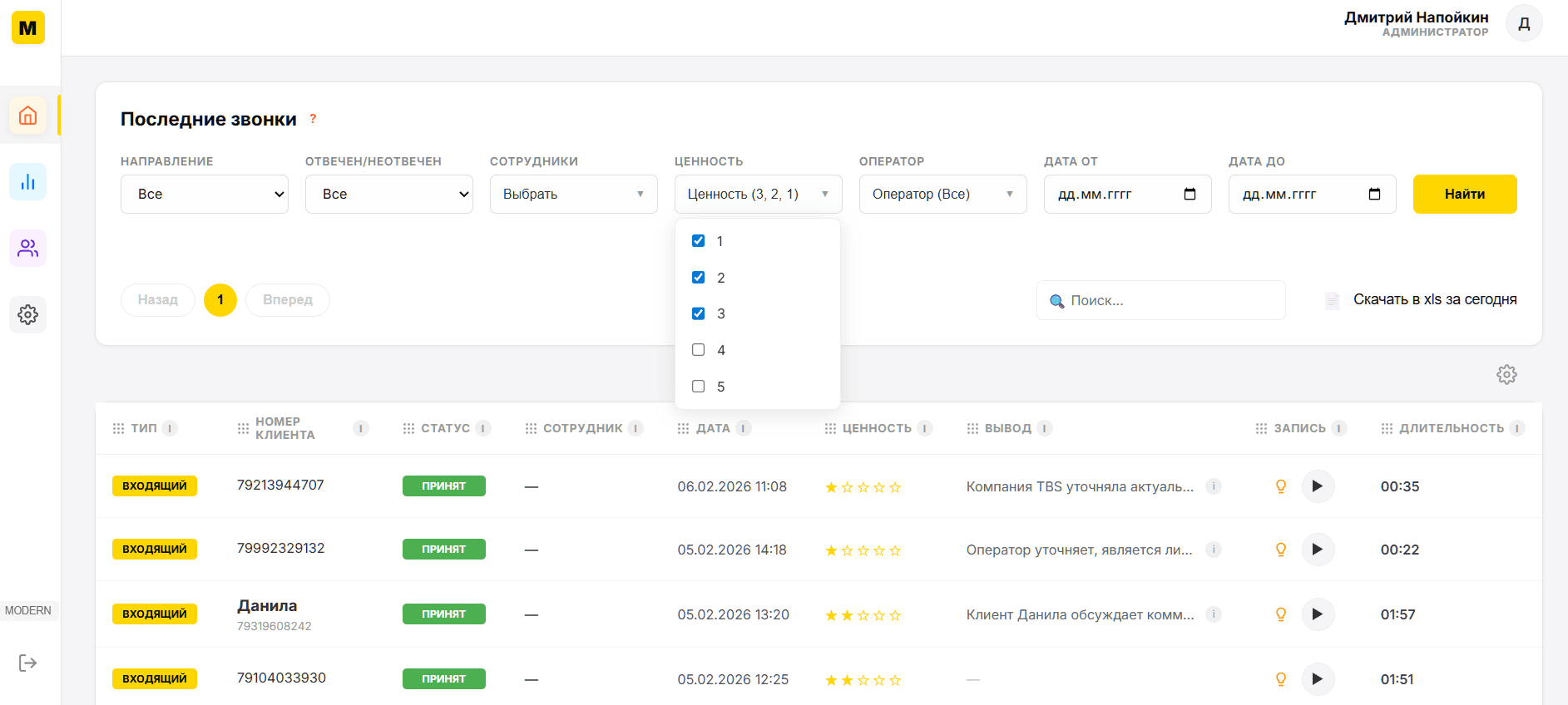Open the Сотрудники Выбрать dropdown
This screenshot has width=1568, height=705.
click(573, 195)
